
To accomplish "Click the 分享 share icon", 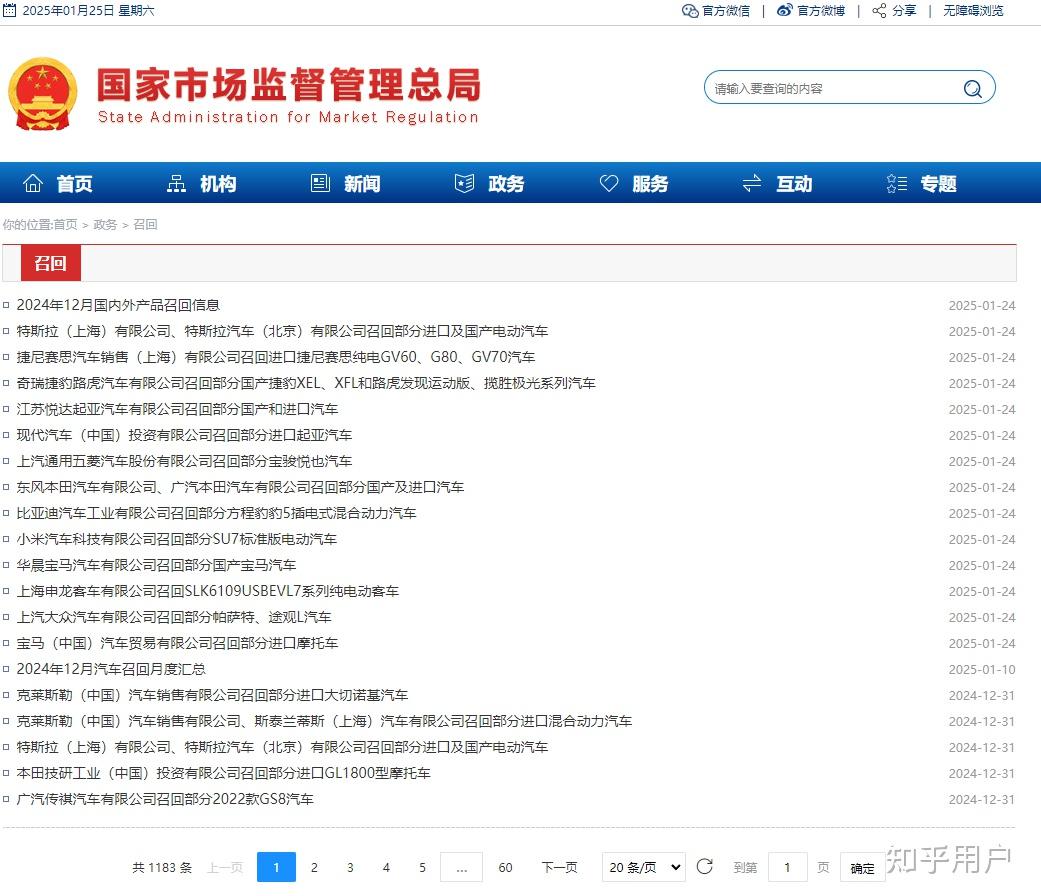I will (877, 11).
